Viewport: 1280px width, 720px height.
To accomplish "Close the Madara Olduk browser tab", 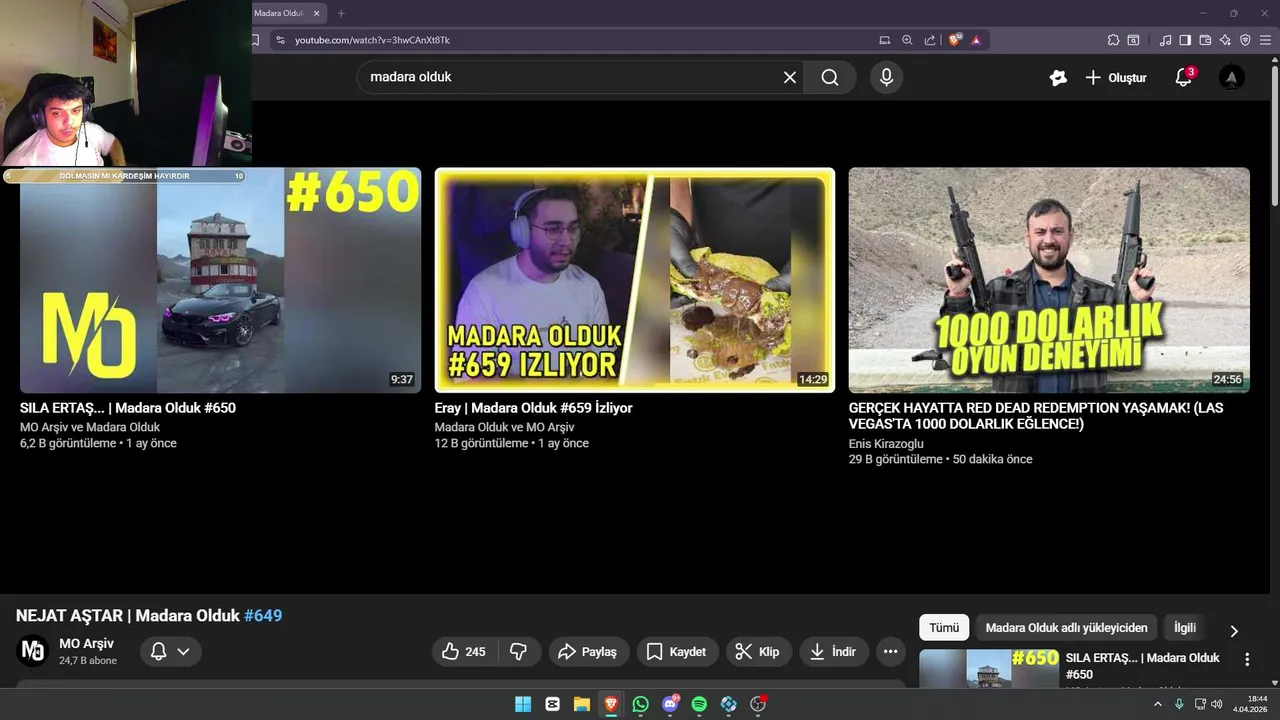I will click(317, 13).
